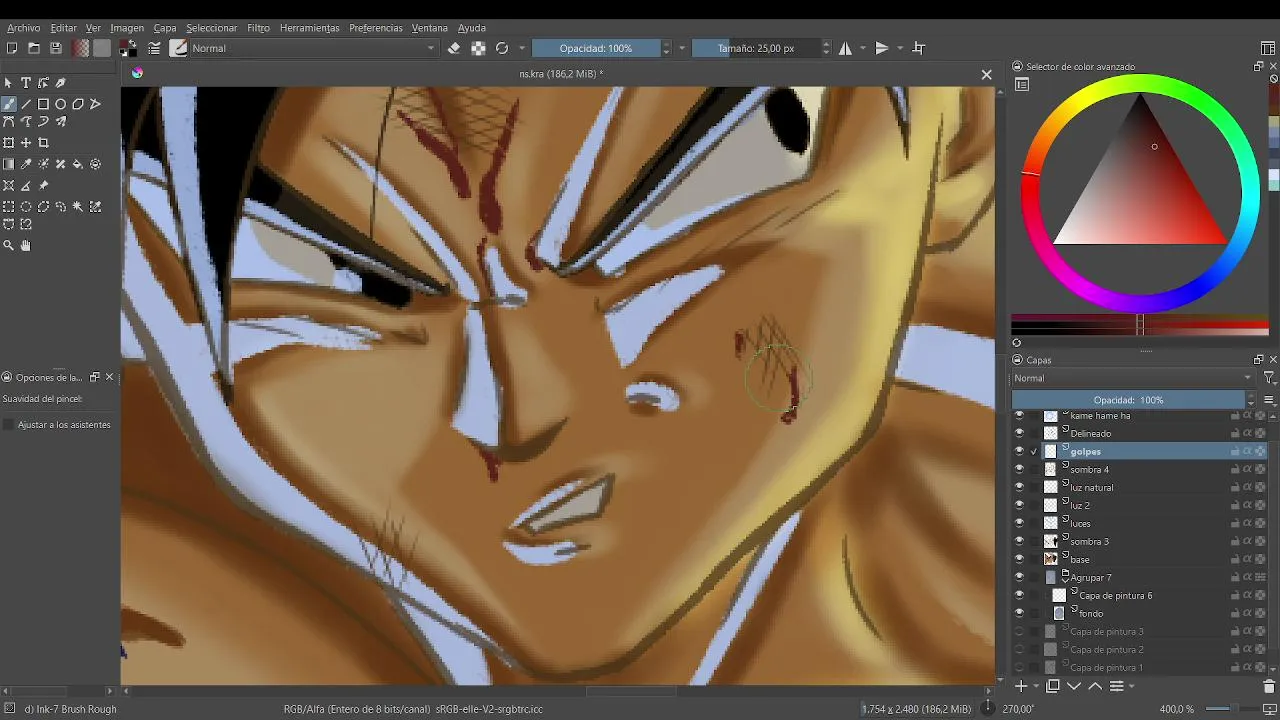Choose the Rectangular Selection tool
The height and width of the screenshot is (720, 1280).
point(9,207)
